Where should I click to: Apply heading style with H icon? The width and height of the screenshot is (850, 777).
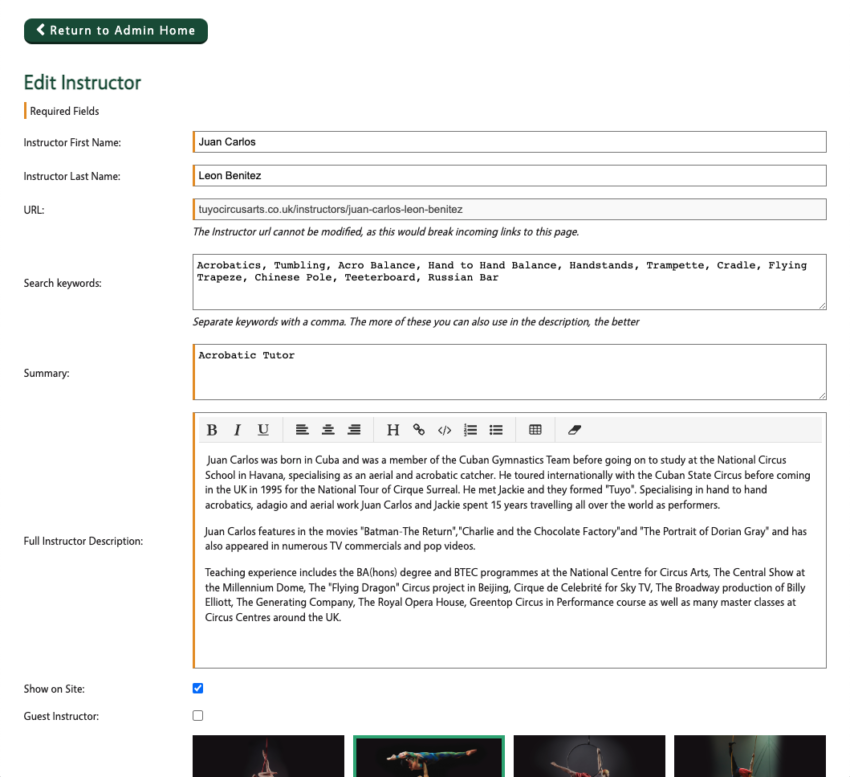(393, 430)
